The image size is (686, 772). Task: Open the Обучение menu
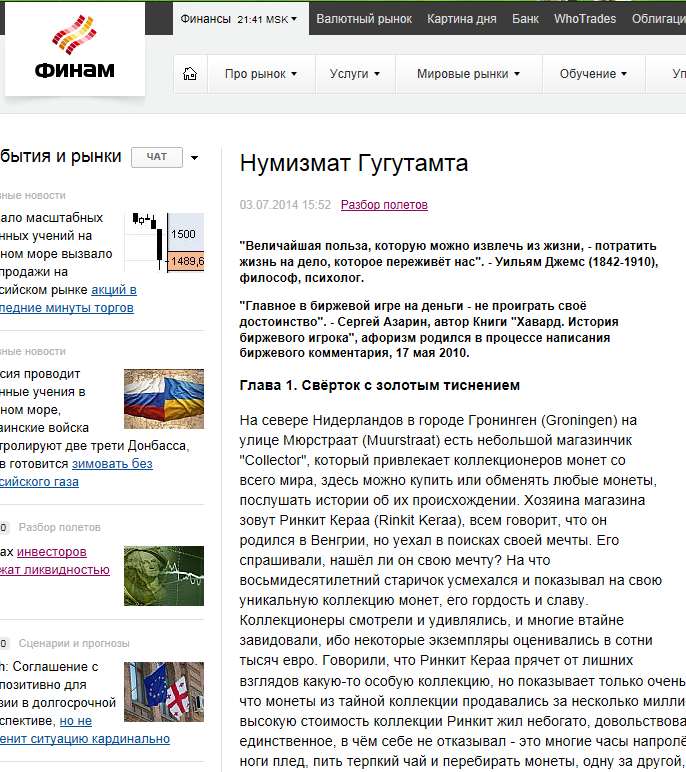point(593,74)
